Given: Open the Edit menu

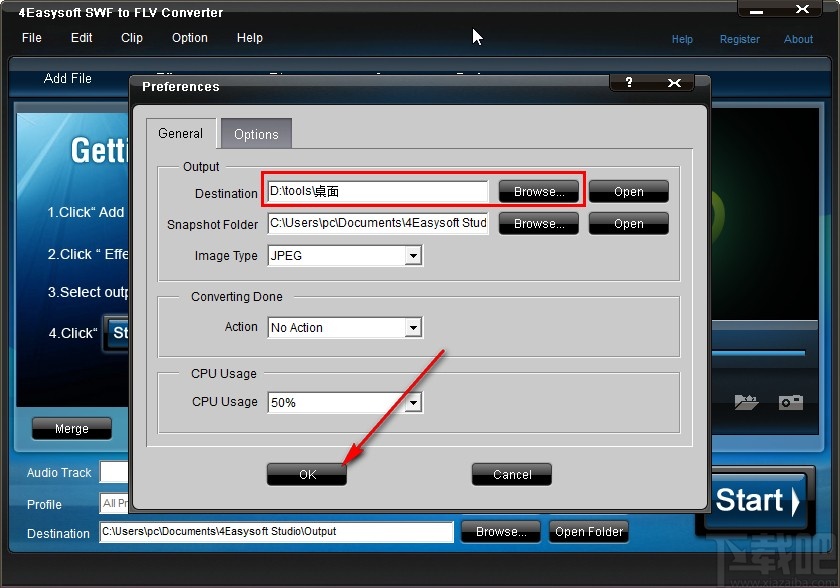Looking at the screenshot, I should tap(81, 38).
